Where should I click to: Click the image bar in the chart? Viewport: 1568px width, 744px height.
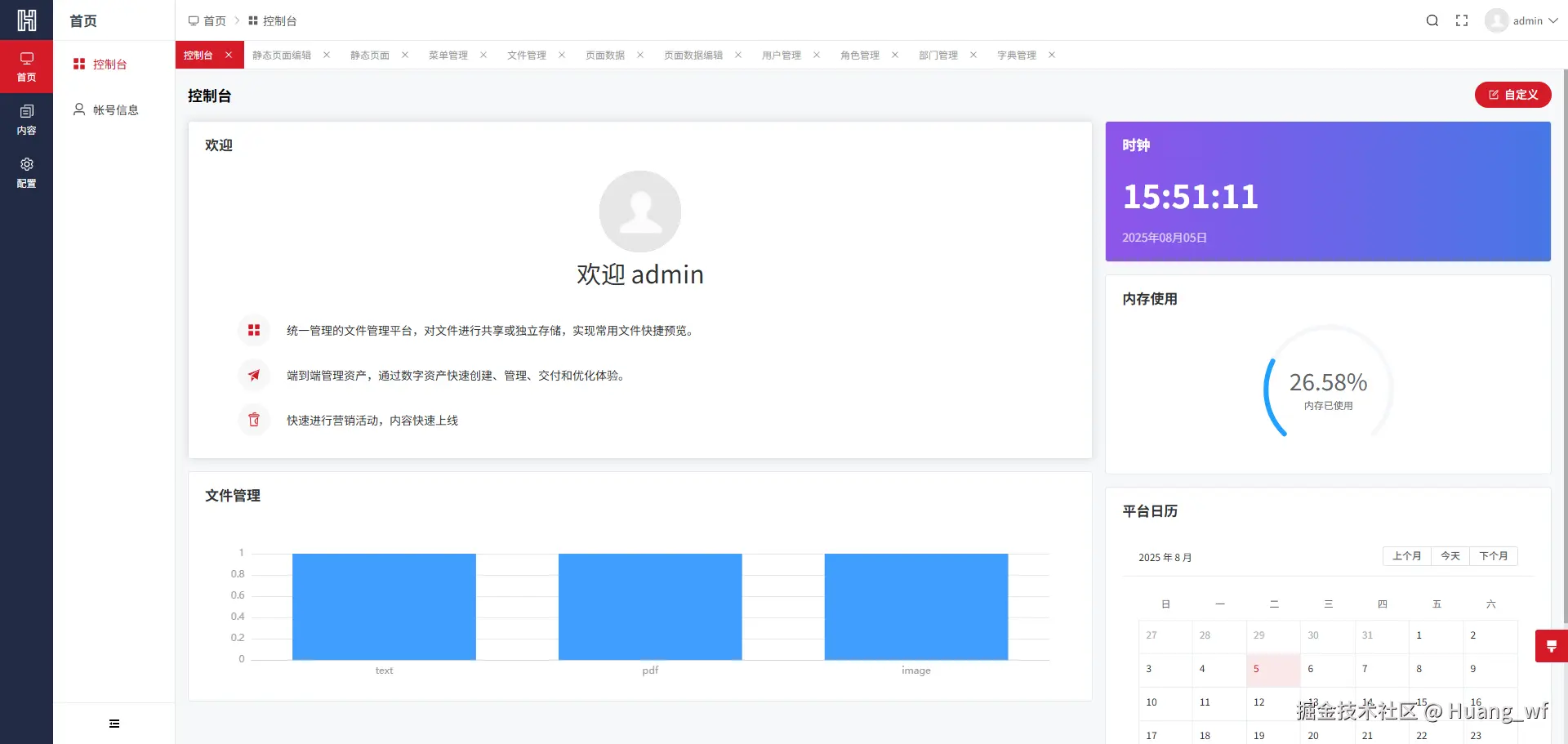(x=916, y=607)
